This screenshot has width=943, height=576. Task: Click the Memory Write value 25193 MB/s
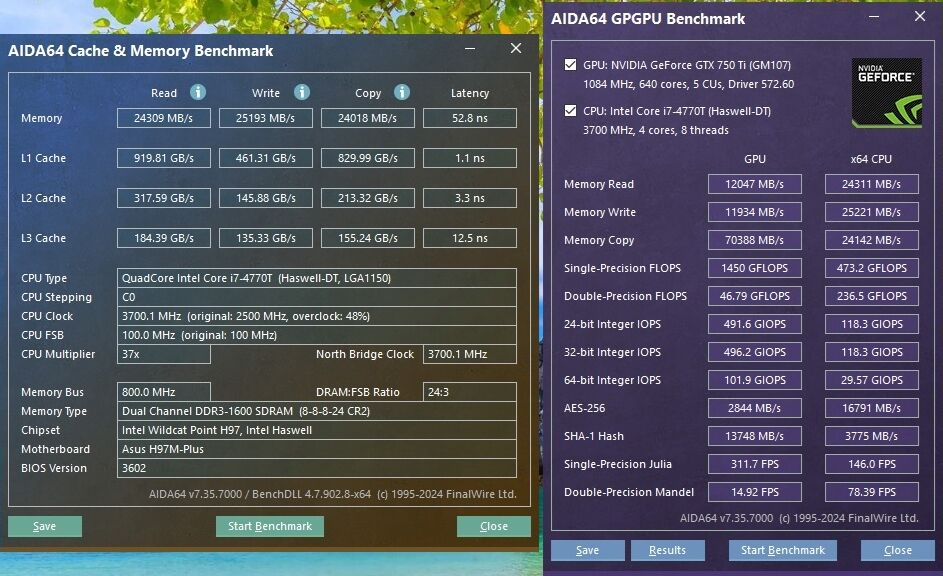pos(266,118)
